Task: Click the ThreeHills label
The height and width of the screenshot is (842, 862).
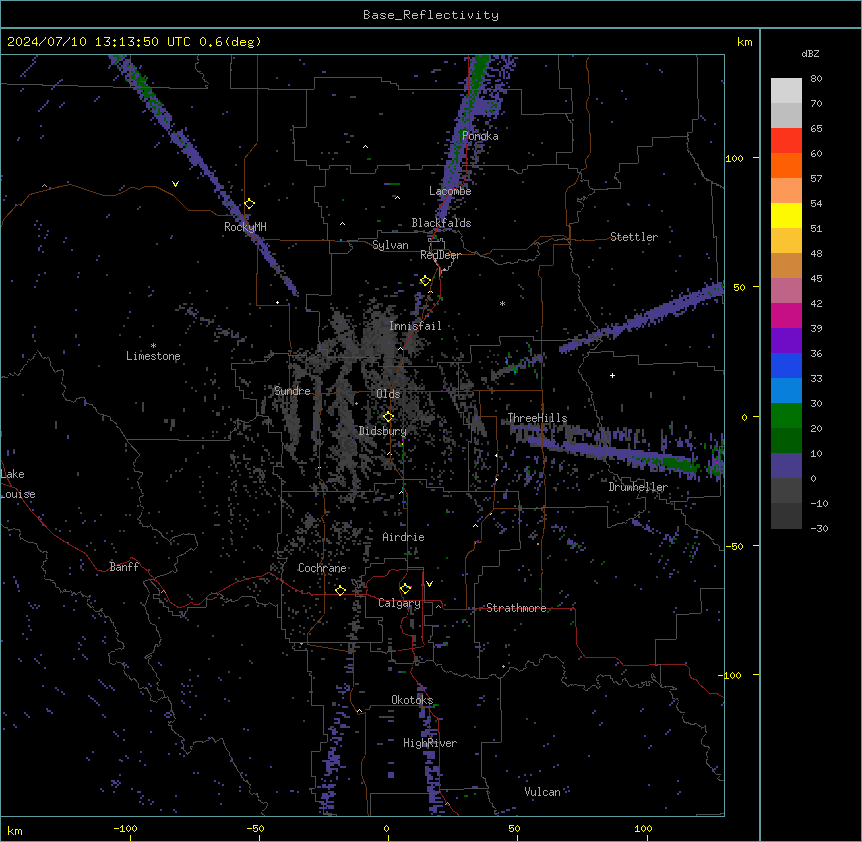Action: 537,418
